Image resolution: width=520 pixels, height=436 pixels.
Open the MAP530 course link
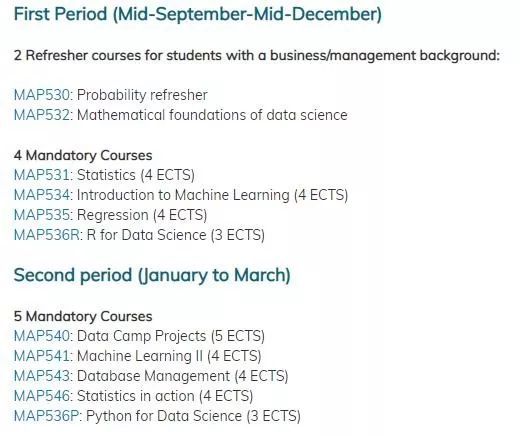pyautogui.click(x=42, y=95)
